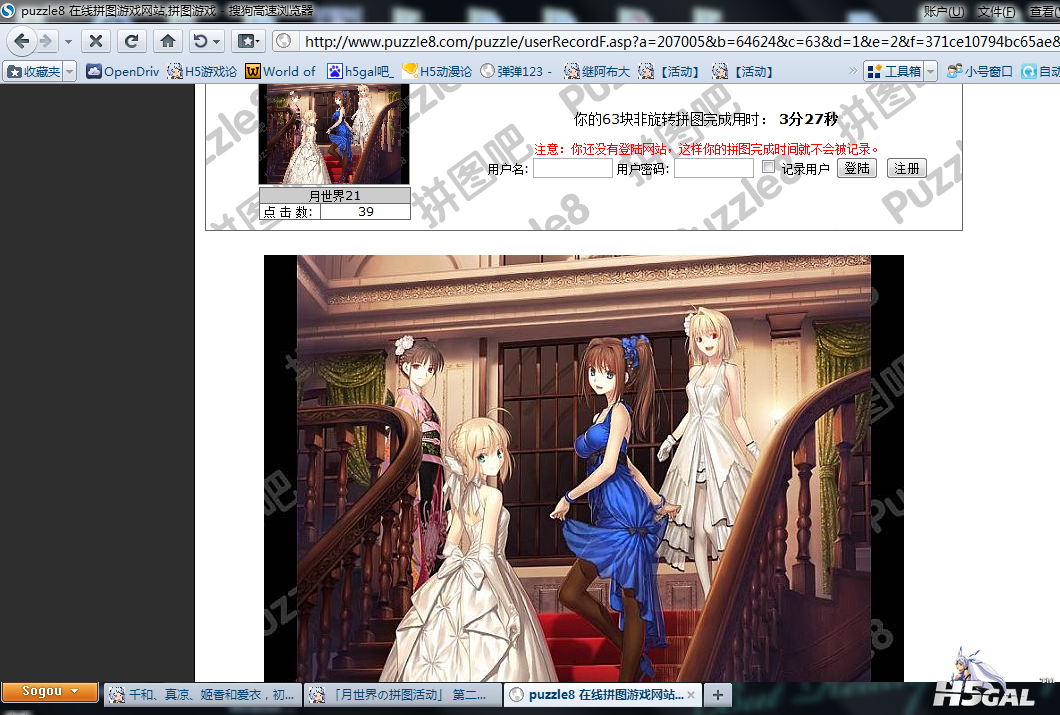This screenshot has width=1060, height=715.
Task: Go to the browser home page icon
Action: pyautogui.click(x=168, y=41)
